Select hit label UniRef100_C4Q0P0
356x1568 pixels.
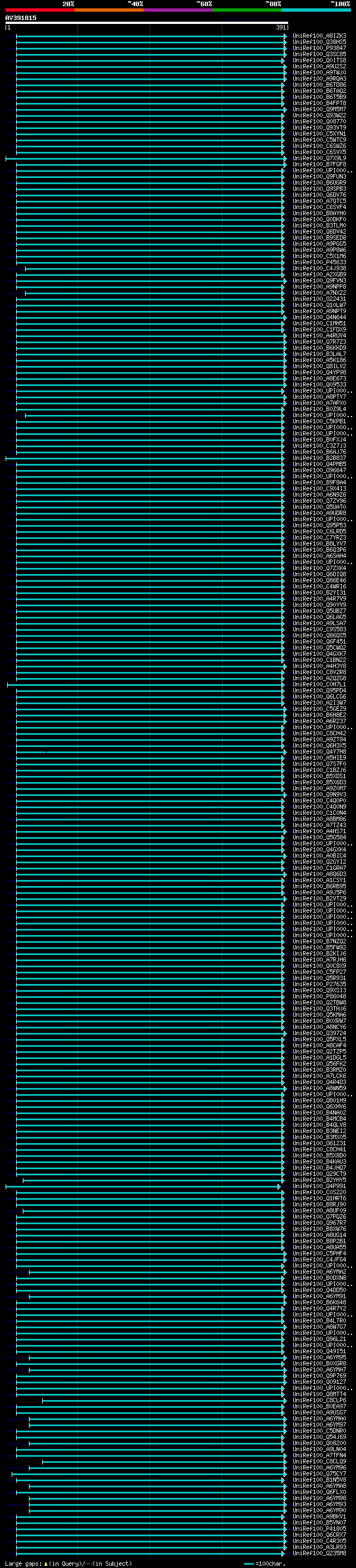tap(319, 800)
